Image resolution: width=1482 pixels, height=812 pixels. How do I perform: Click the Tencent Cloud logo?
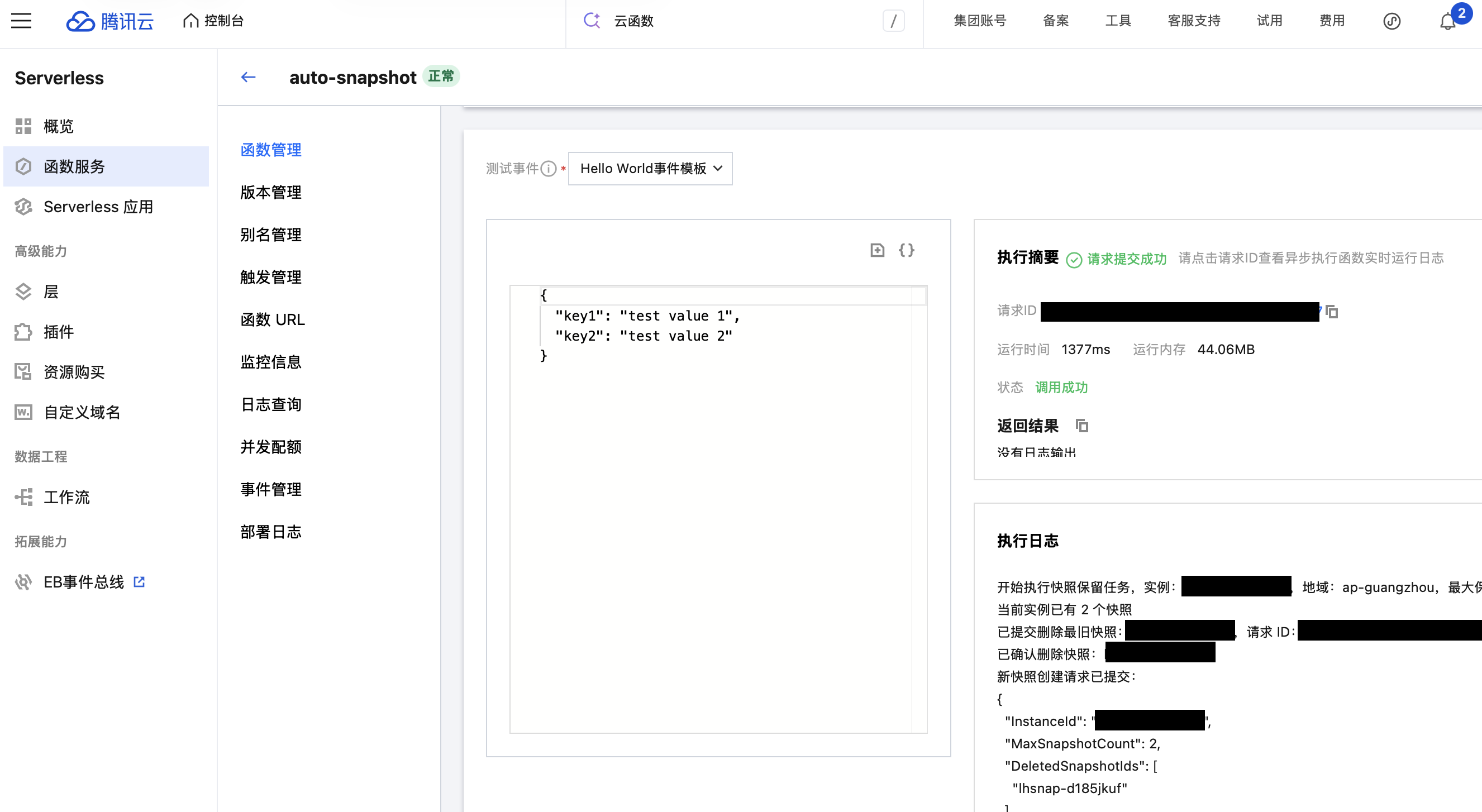tap(110, 21)
